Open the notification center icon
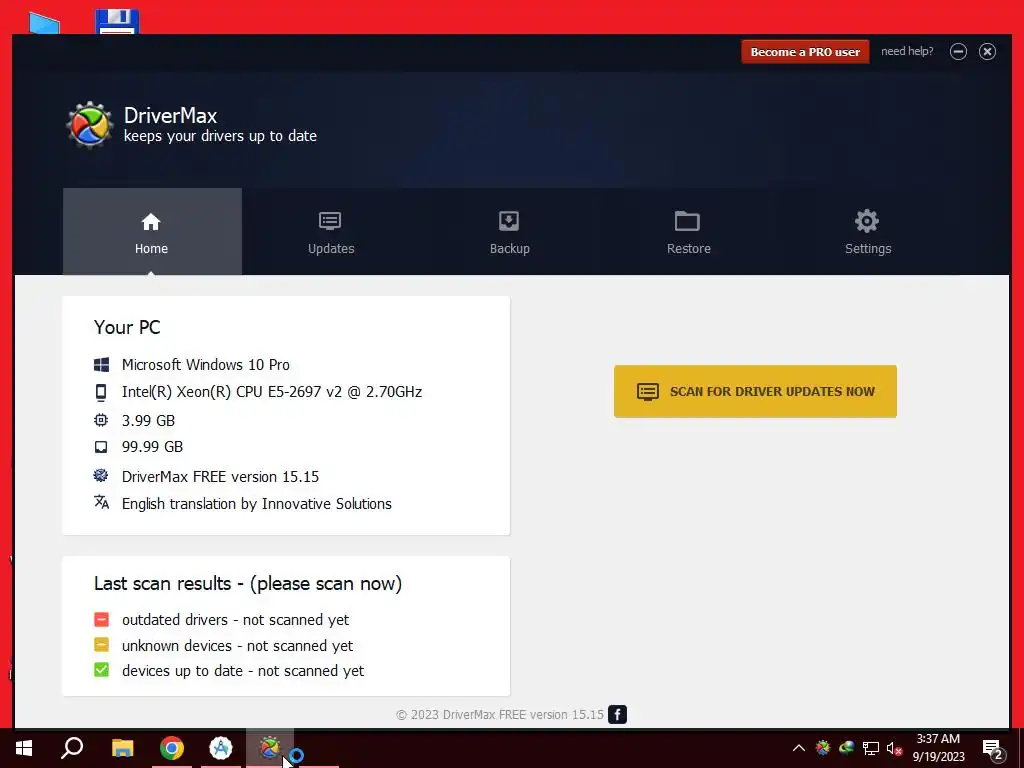The image size is (1024, 768). (993, 748)
